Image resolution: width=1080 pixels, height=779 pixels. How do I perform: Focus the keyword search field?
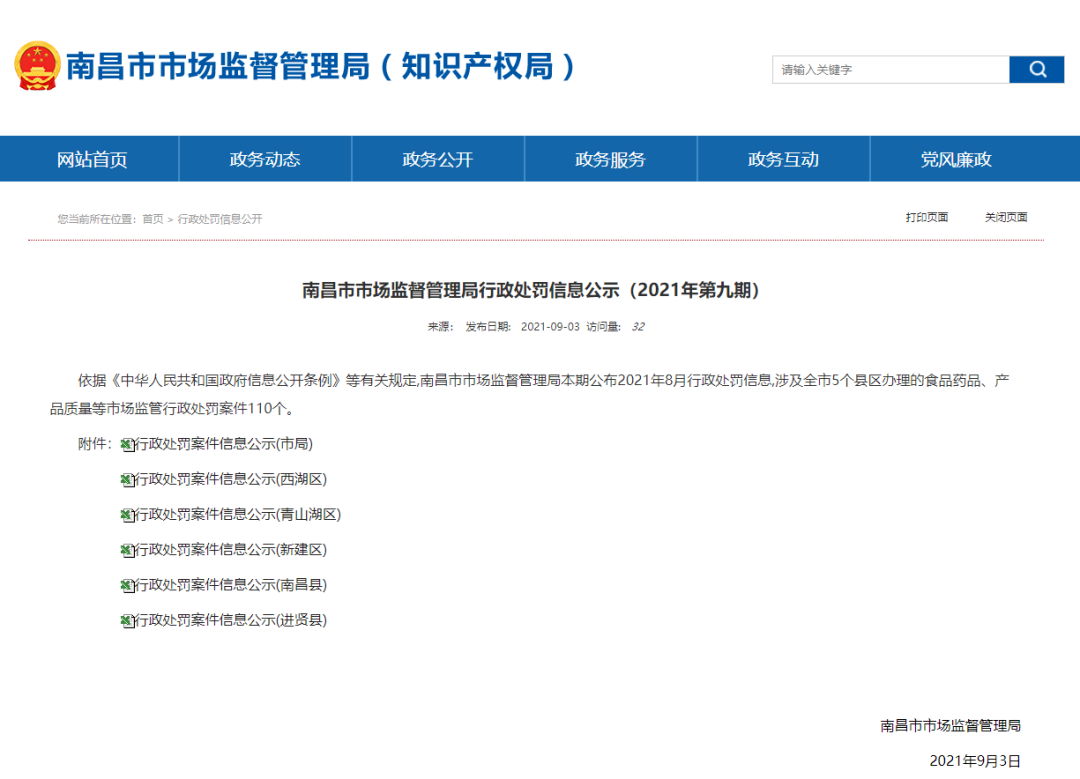(x=891, y=70)
